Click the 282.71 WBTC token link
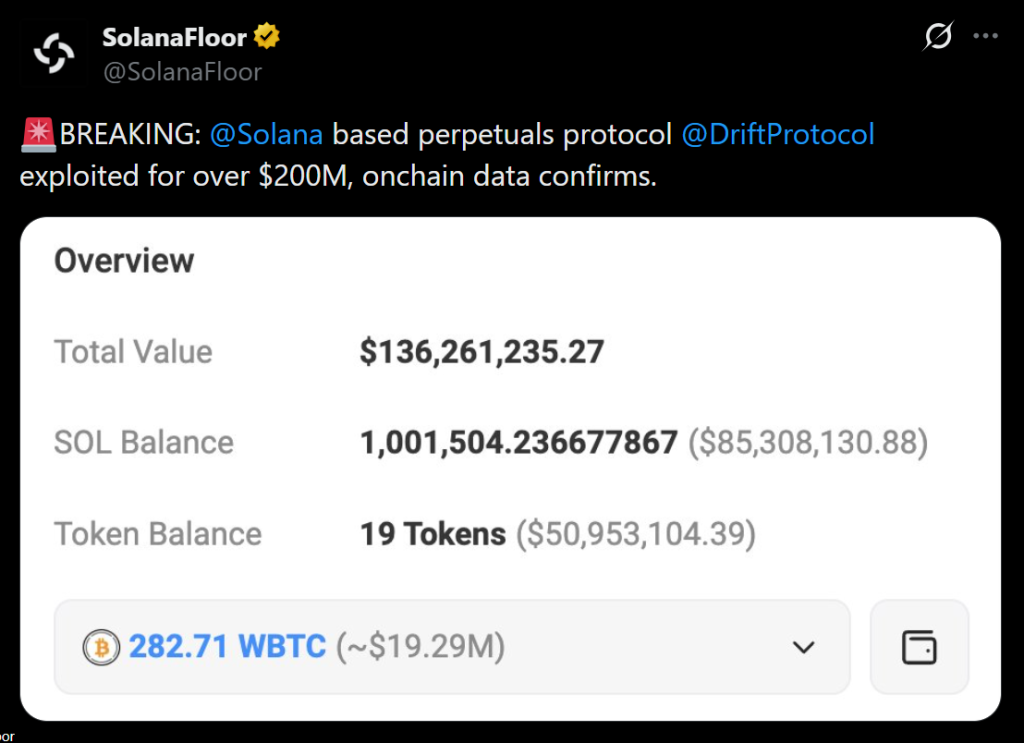The image size is (1024, 743). pos(227,647)
